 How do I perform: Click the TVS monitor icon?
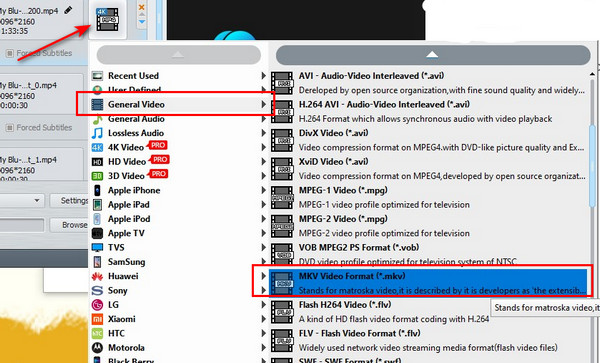pyautogui.click(x=97, y=247)
